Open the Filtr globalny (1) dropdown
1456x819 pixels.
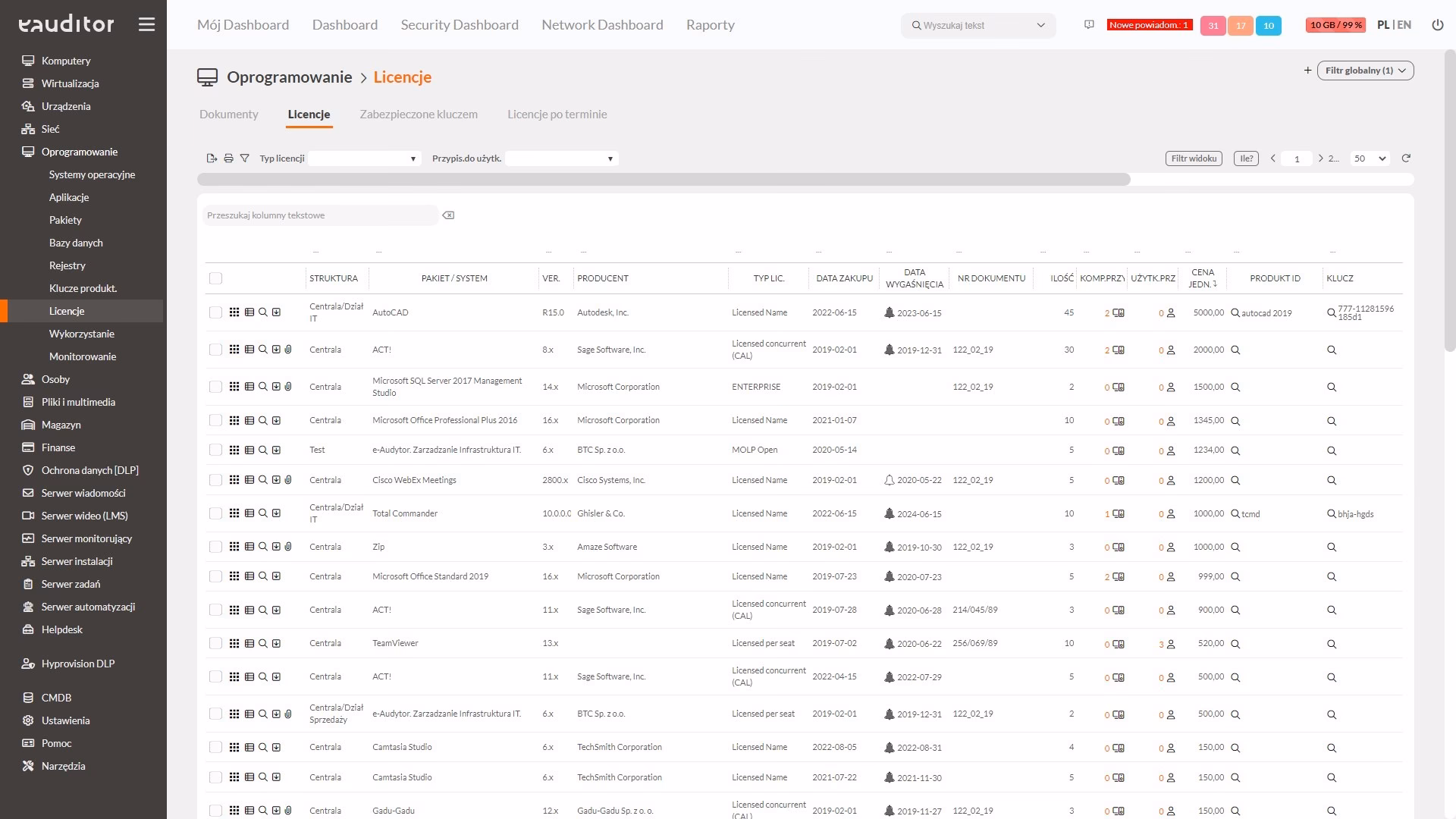click(1365, 71)
